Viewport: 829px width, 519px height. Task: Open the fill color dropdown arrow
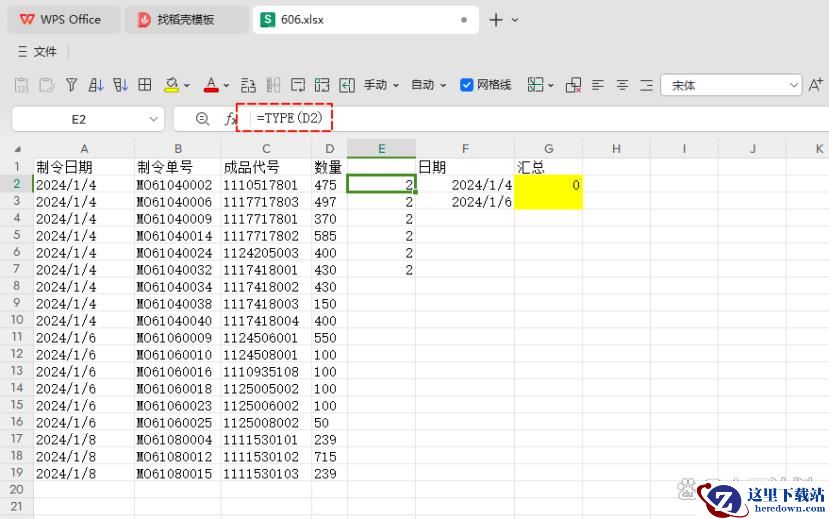click(187, 85)
